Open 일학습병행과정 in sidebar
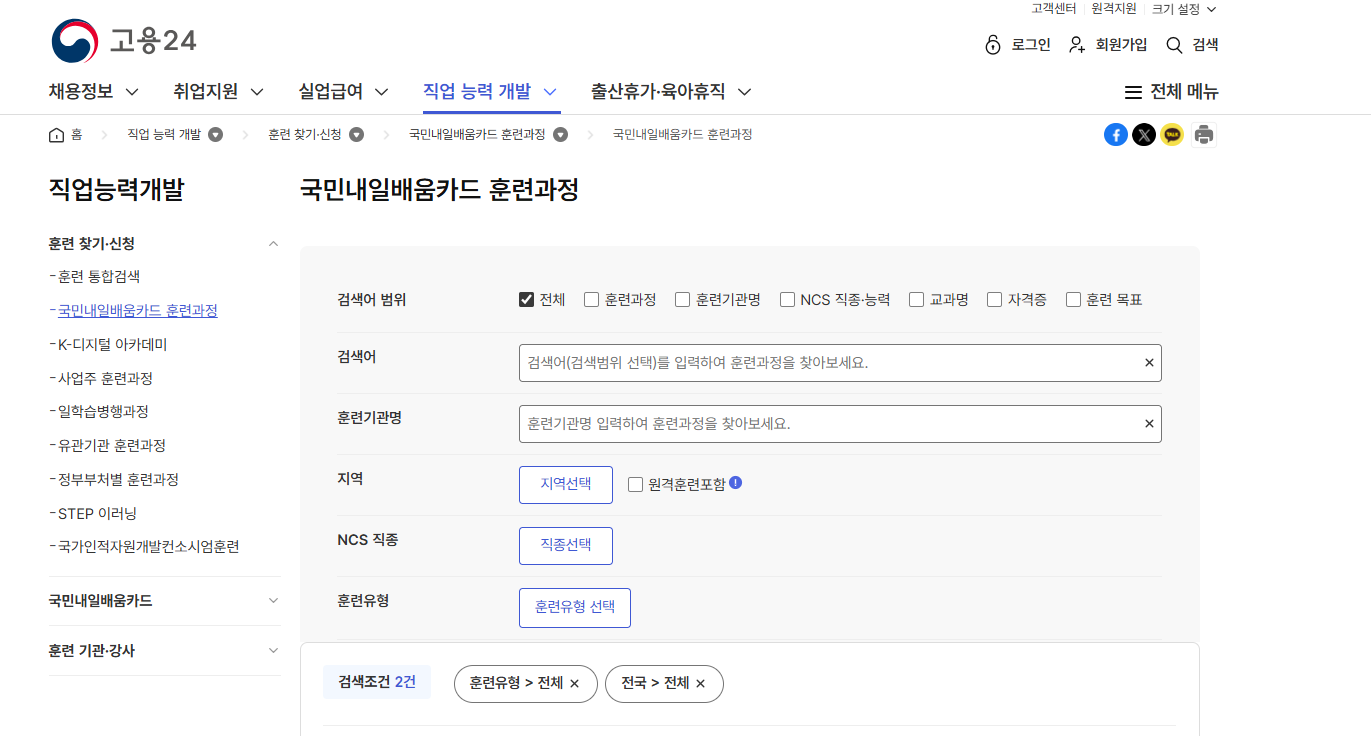The width and height of the screenshot is (1371, 736). (x=103, y=412)
